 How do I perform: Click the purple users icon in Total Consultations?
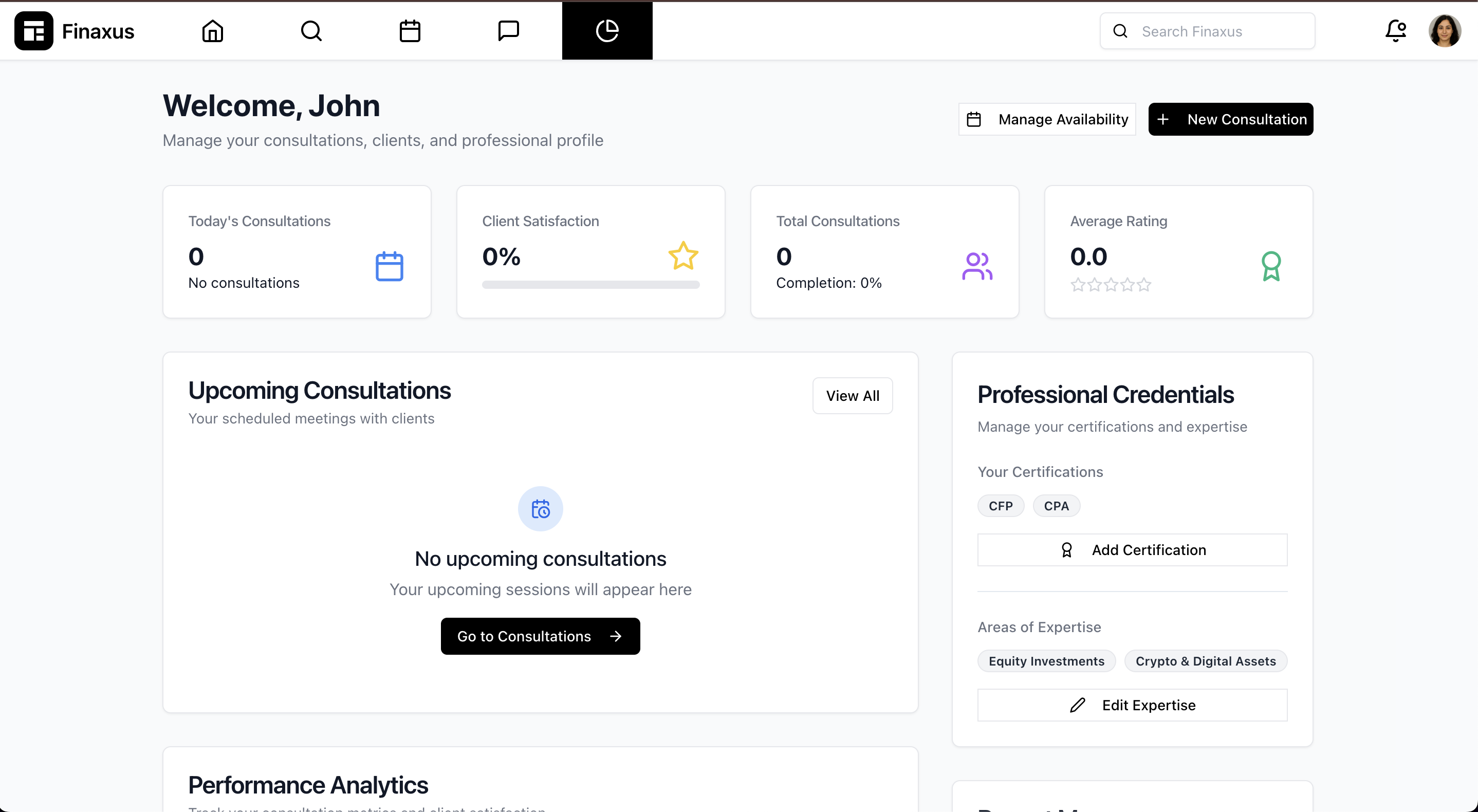pyautogui.click(x=976, y=266)
